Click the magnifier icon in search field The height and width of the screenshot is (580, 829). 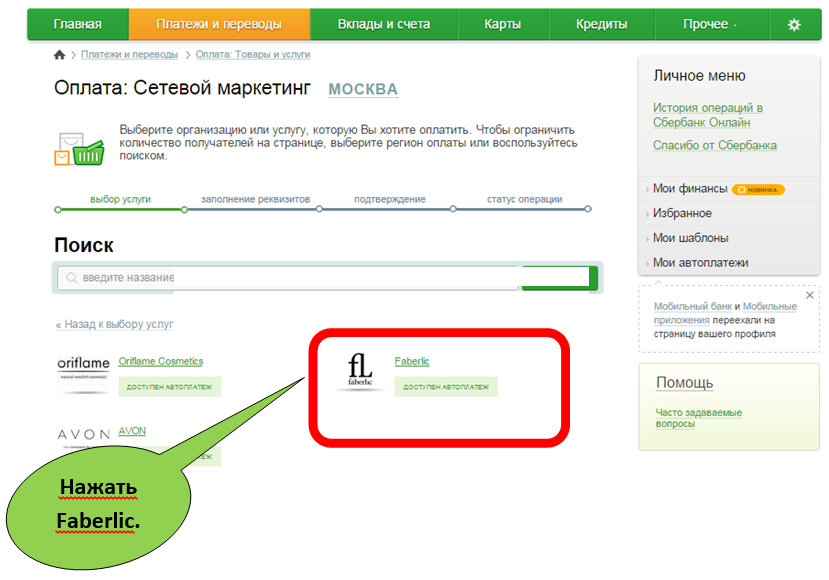tap(70, 278)
